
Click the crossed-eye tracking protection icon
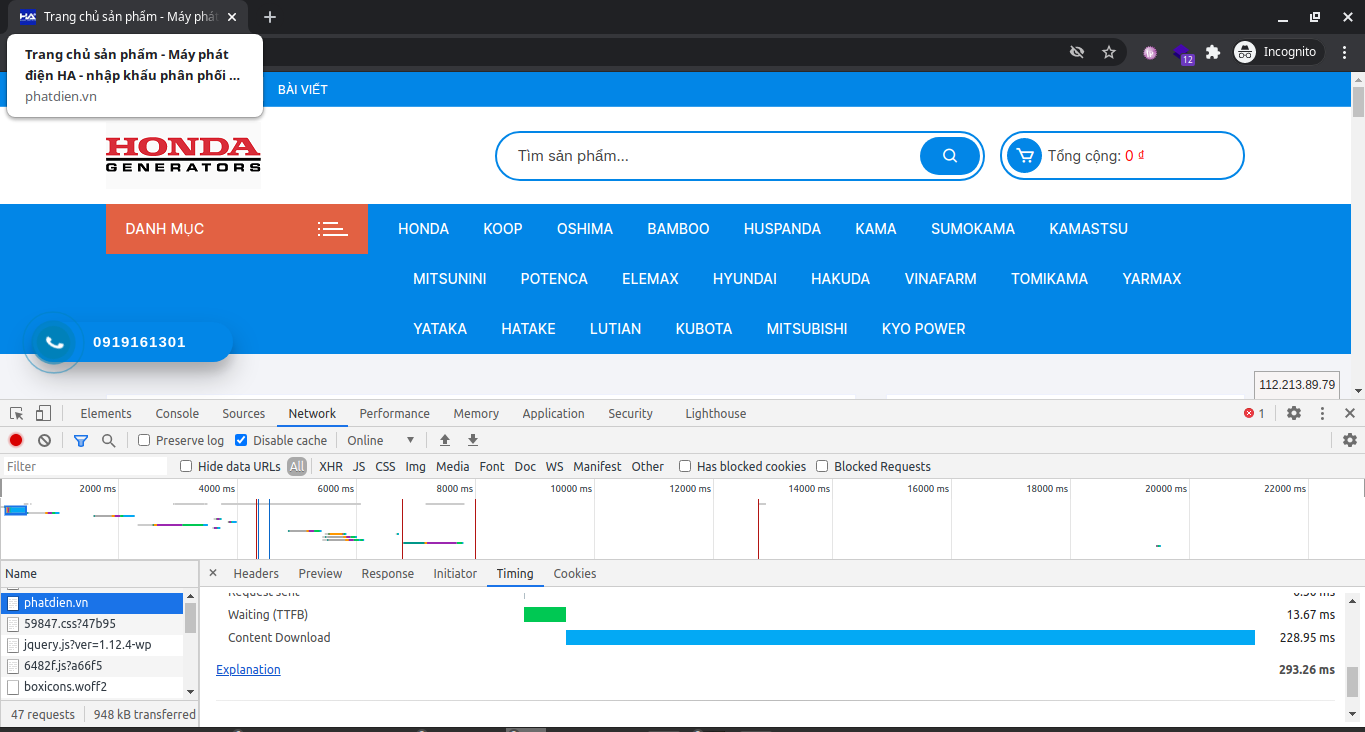tap(1077, 52)
